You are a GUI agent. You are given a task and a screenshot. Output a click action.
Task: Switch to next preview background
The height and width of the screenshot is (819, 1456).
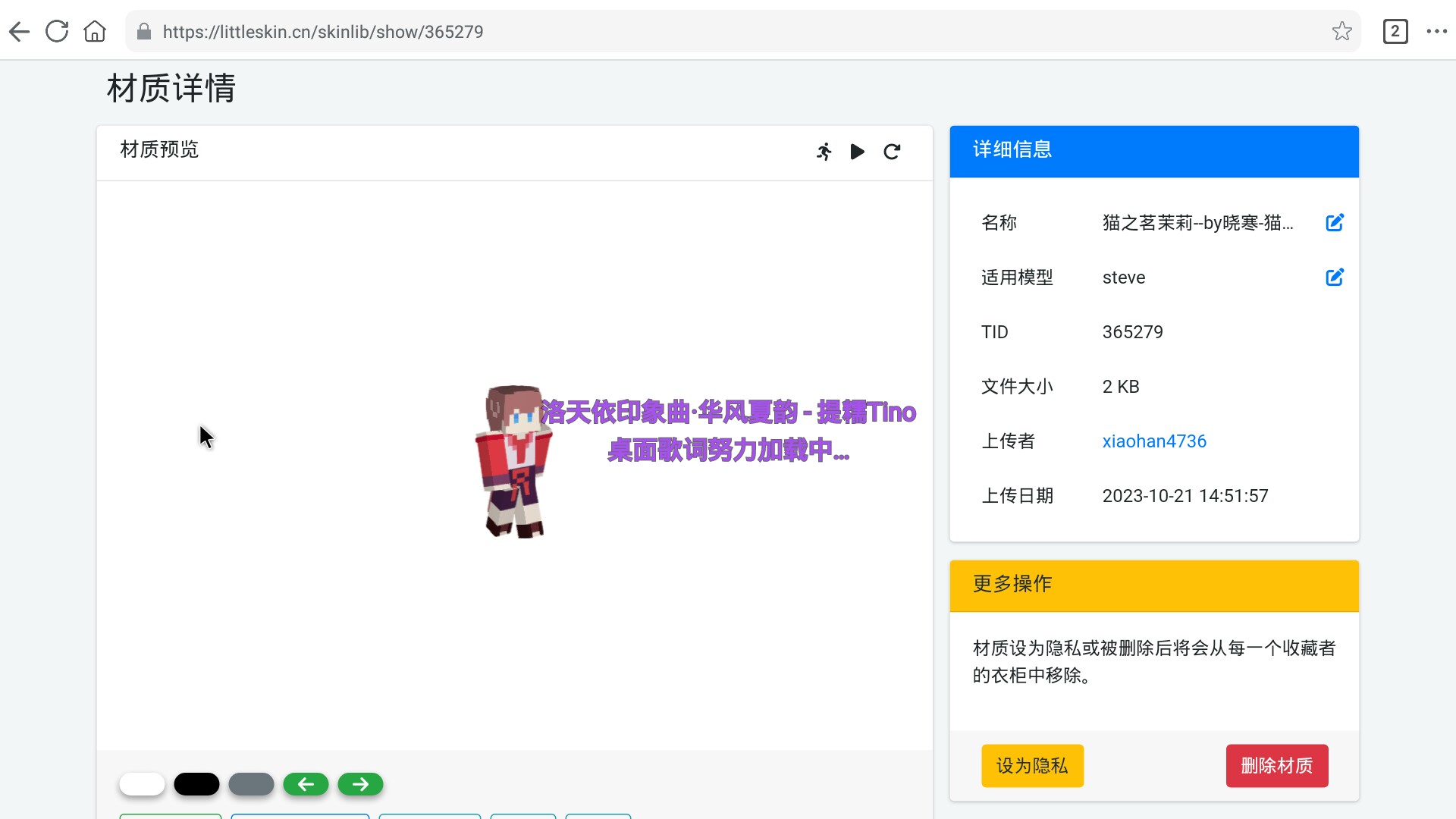(360, 784)
